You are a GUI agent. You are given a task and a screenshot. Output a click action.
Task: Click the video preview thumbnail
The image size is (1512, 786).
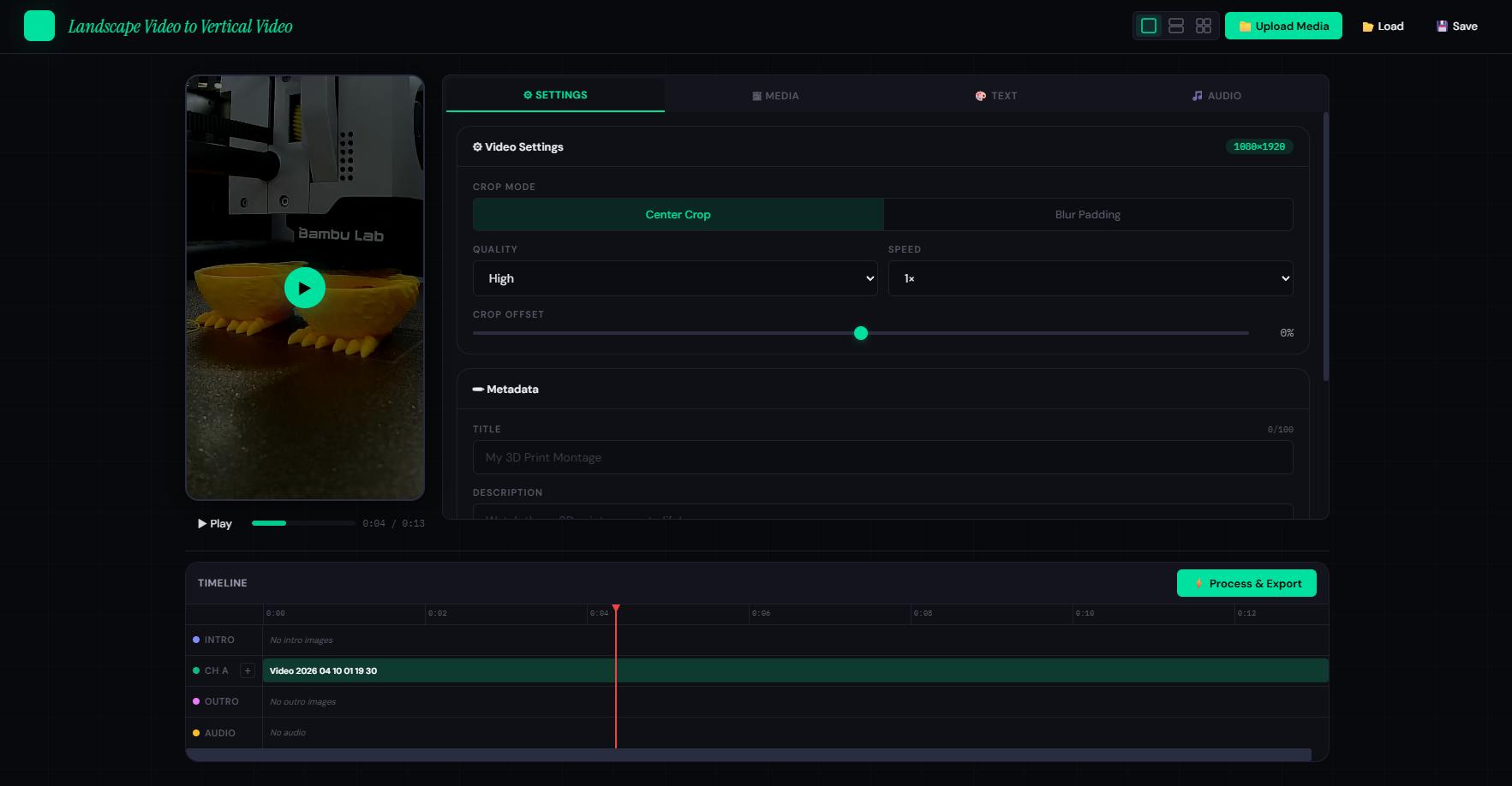pyautogui.click(x=305, y=288)
